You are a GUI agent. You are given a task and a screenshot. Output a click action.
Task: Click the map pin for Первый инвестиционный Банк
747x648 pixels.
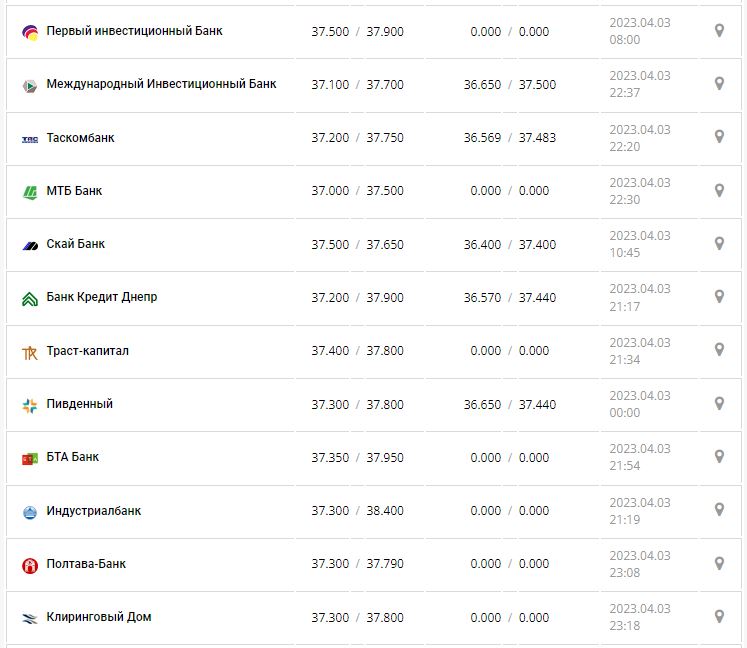[x=719, y=31]
